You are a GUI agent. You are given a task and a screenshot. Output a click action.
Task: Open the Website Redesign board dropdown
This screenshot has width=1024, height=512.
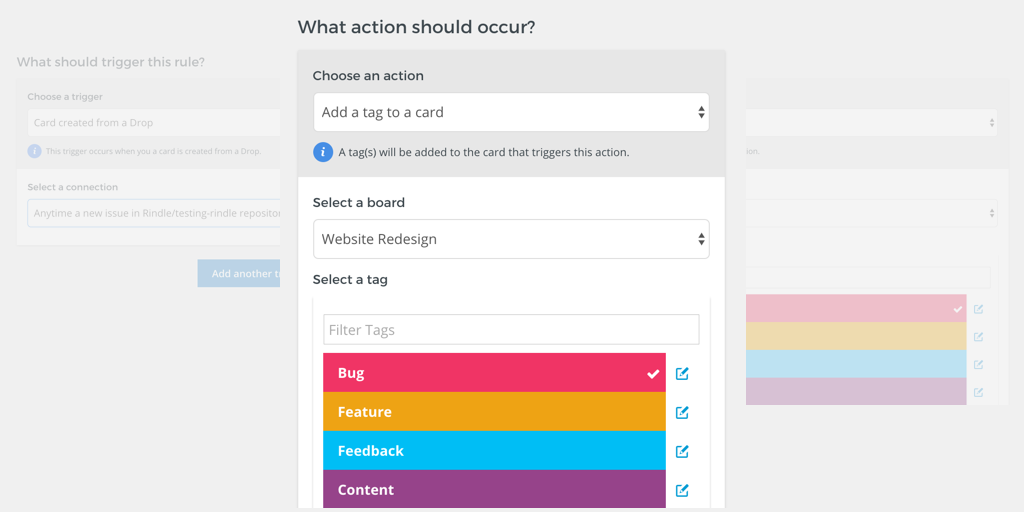click(511, 239)
